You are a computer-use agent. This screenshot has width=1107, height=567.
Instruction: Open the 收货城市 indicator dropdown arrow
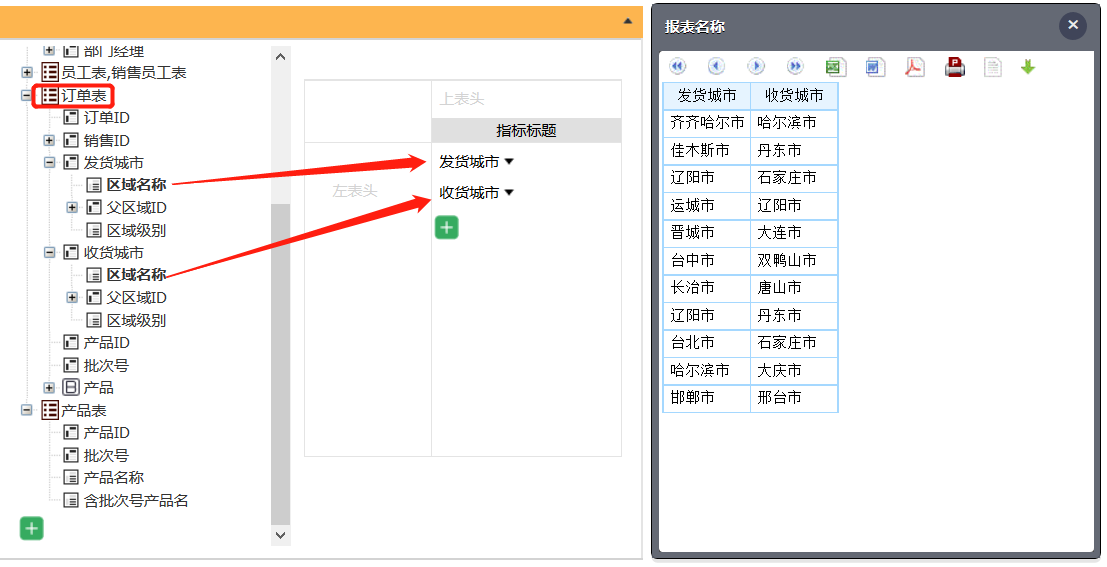point(509,193)
